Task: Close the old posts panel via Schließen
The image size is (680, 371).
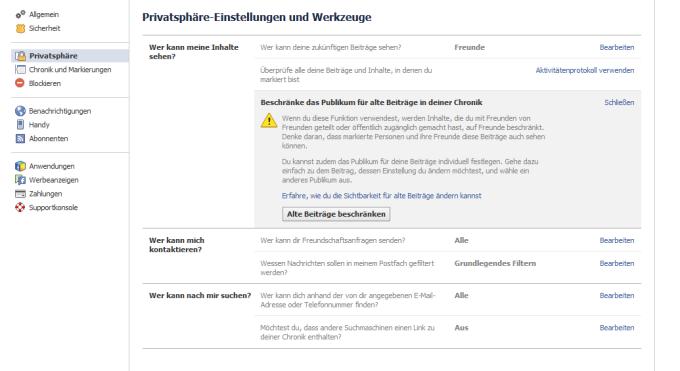Action: coord(619,102)
